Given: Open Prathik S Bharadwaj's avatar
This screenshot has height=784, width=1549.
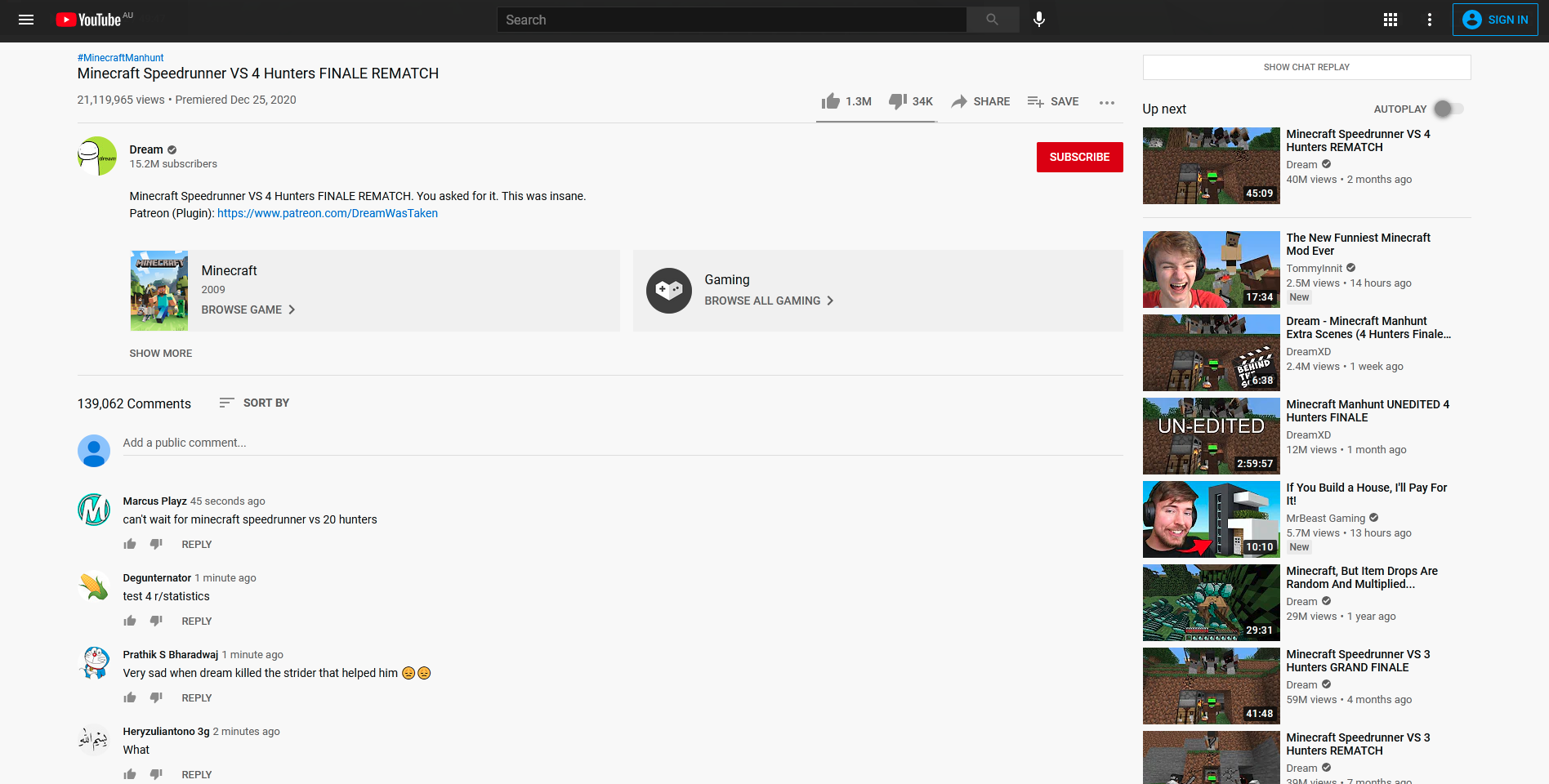Looking at the screenshot, I should click(94, 663).
